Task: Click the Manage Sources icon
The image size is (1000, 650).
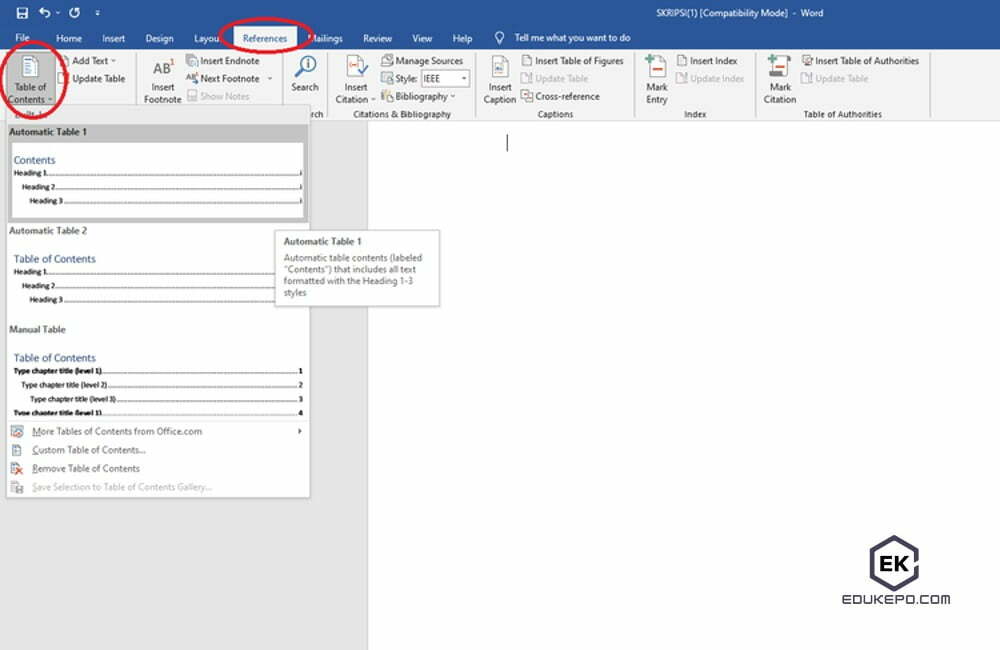Action: [x=426, y=60]
